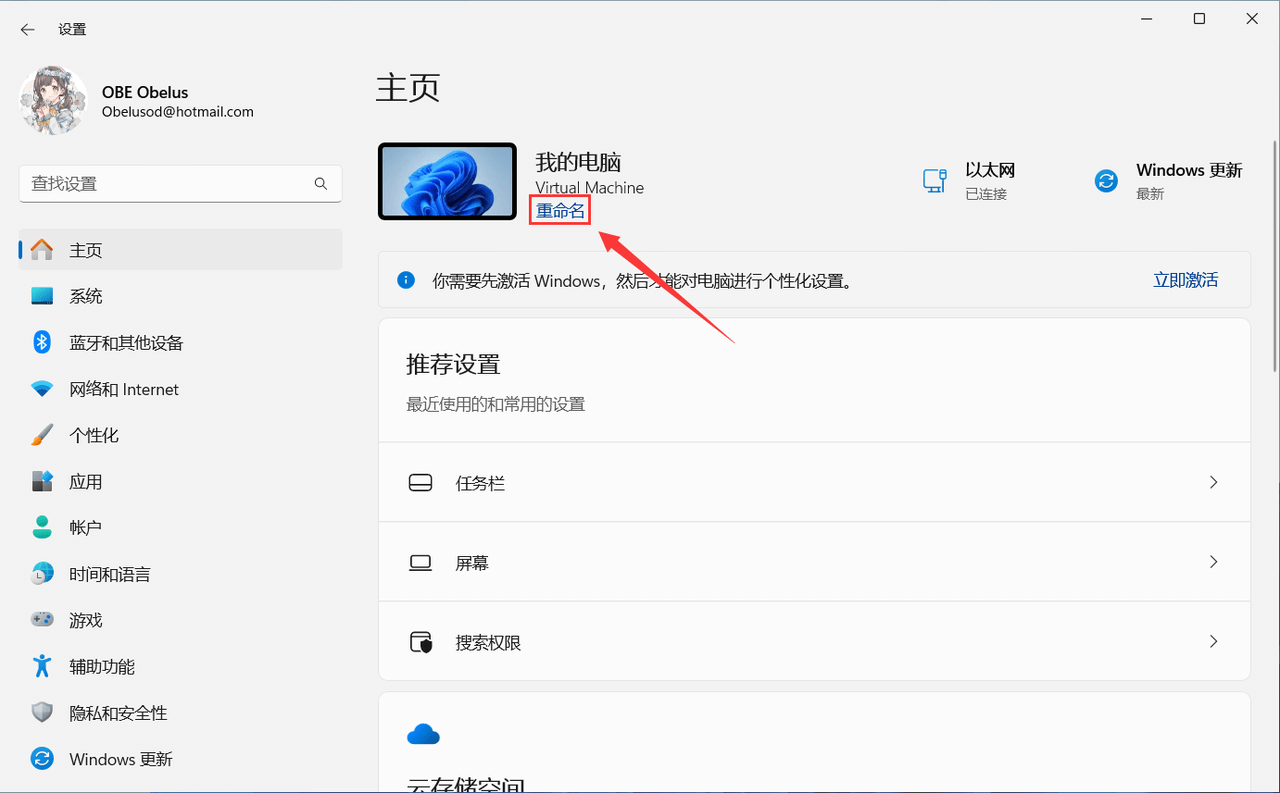Select 应用 in the sidebar menu

click(86, 482)
